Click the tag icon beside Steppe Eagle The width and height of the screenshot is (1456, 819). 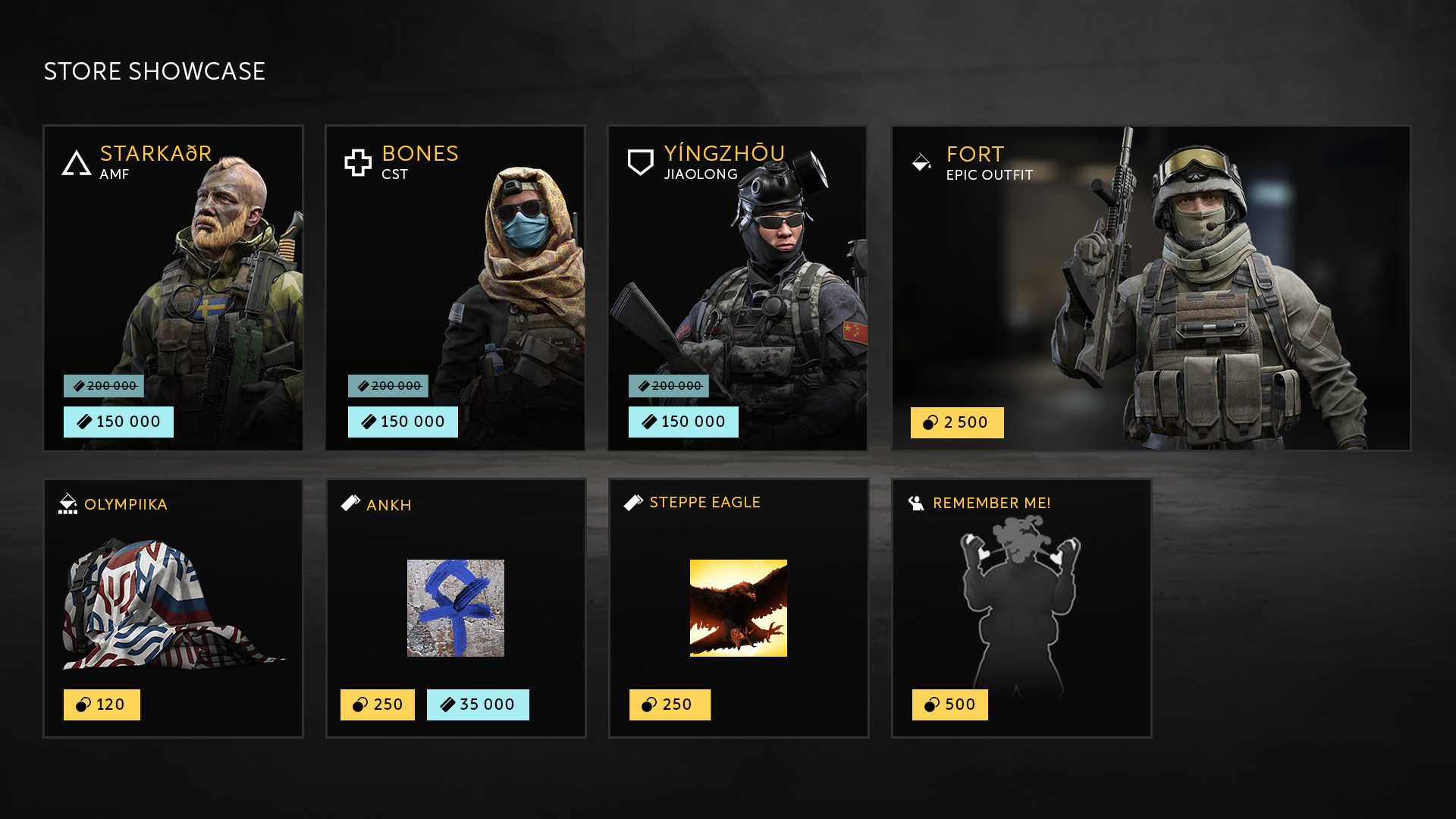coord(633,502)
